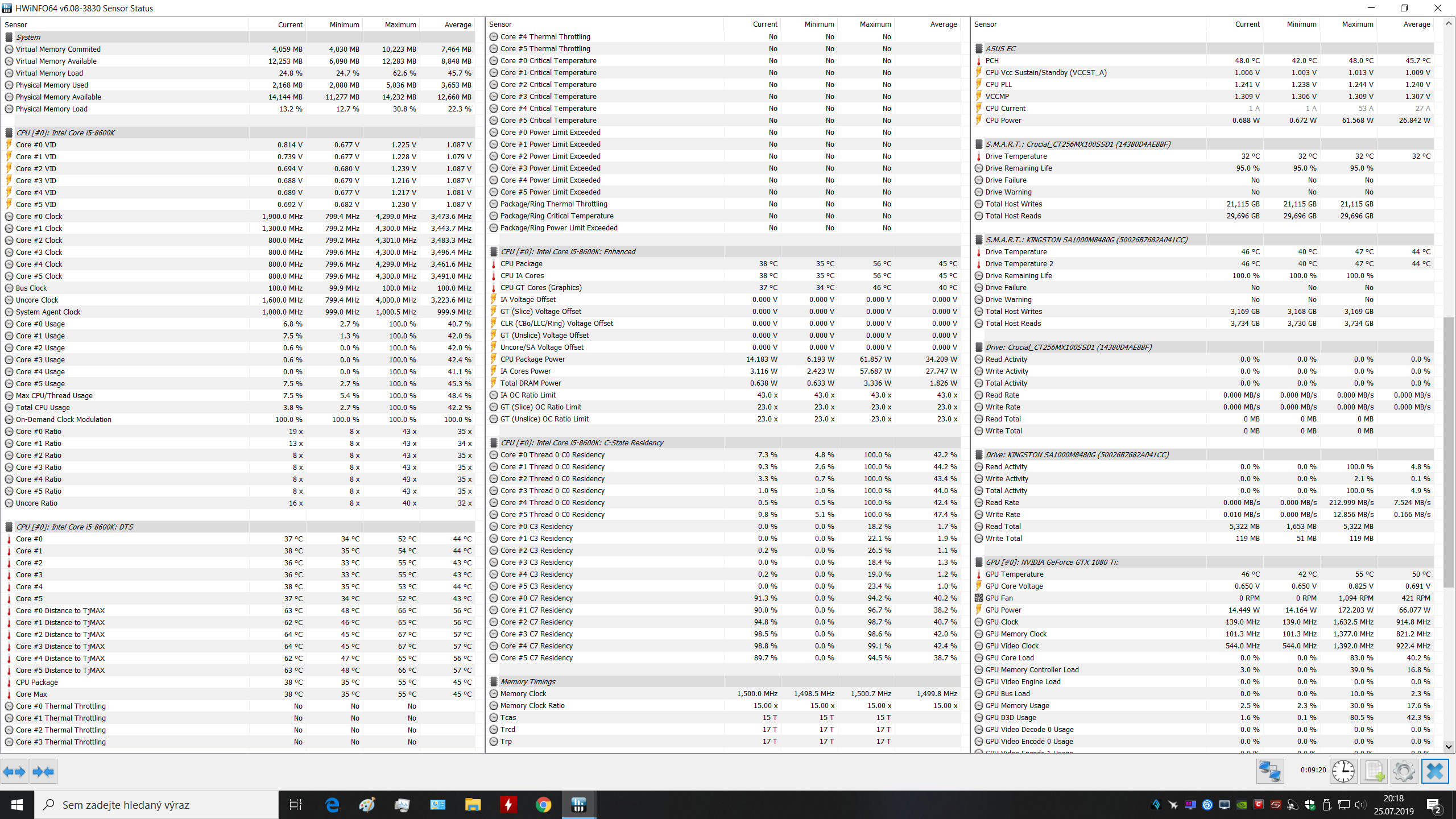Open the Windows Start menu
This screenshot has height=819, width=1456.
click(x=17, y=805)
